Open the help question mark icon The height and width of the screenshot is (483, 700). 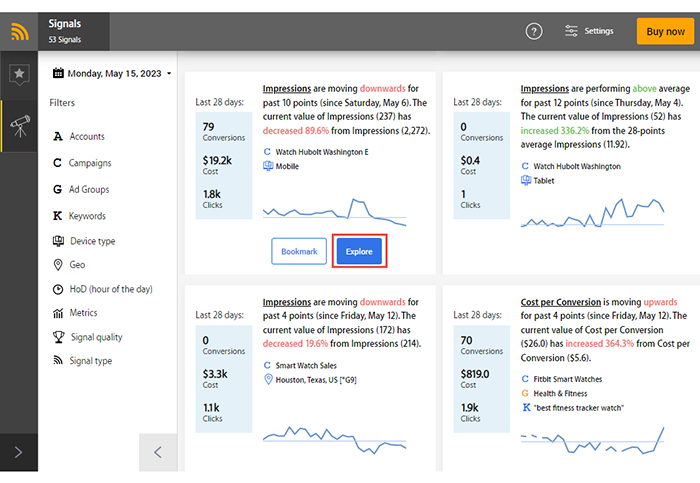[x=533, y=31]
